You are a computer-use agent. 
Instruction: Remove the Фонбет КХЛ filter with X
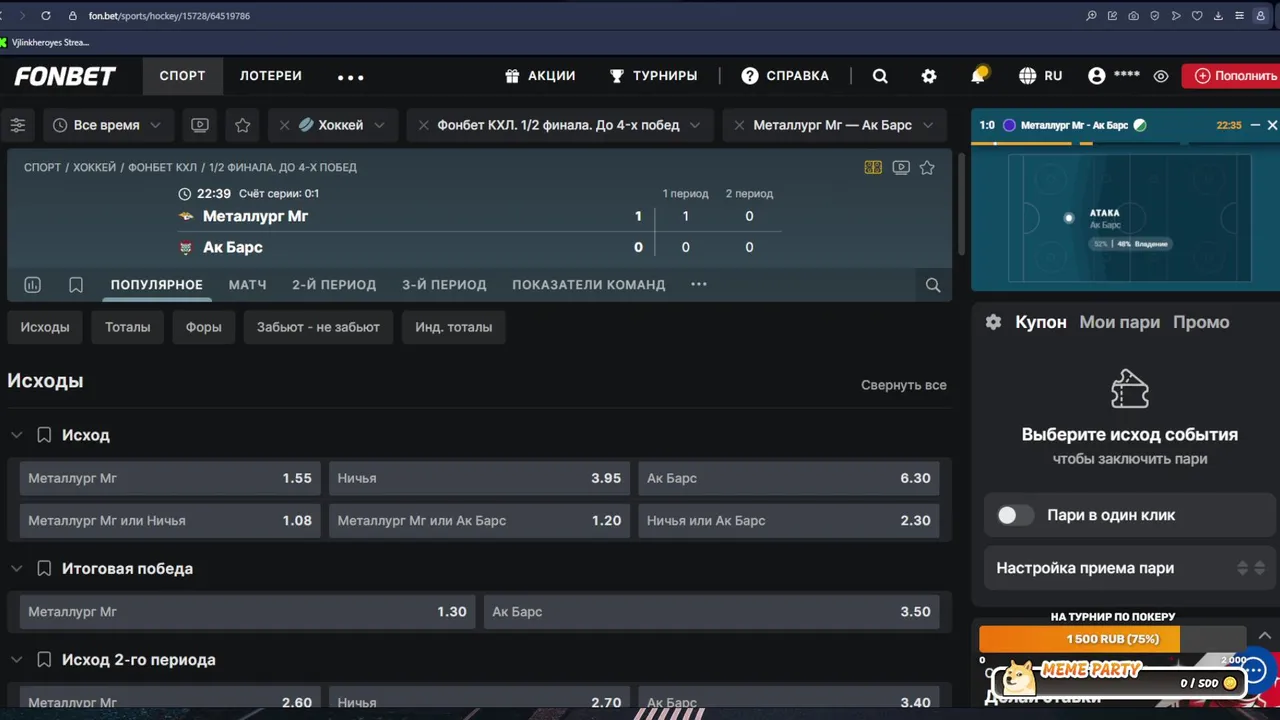(x=423, y=125)
